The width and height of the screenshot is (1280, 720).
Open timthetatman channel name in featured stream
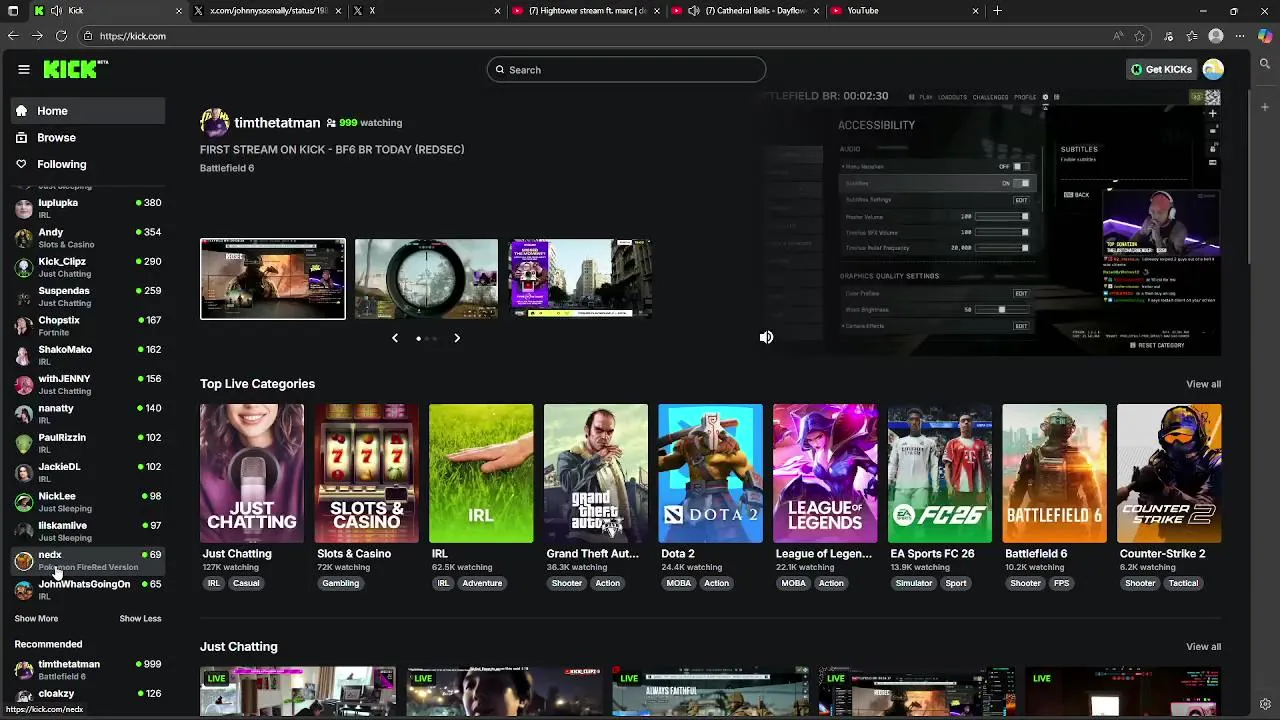pos(277,123)
